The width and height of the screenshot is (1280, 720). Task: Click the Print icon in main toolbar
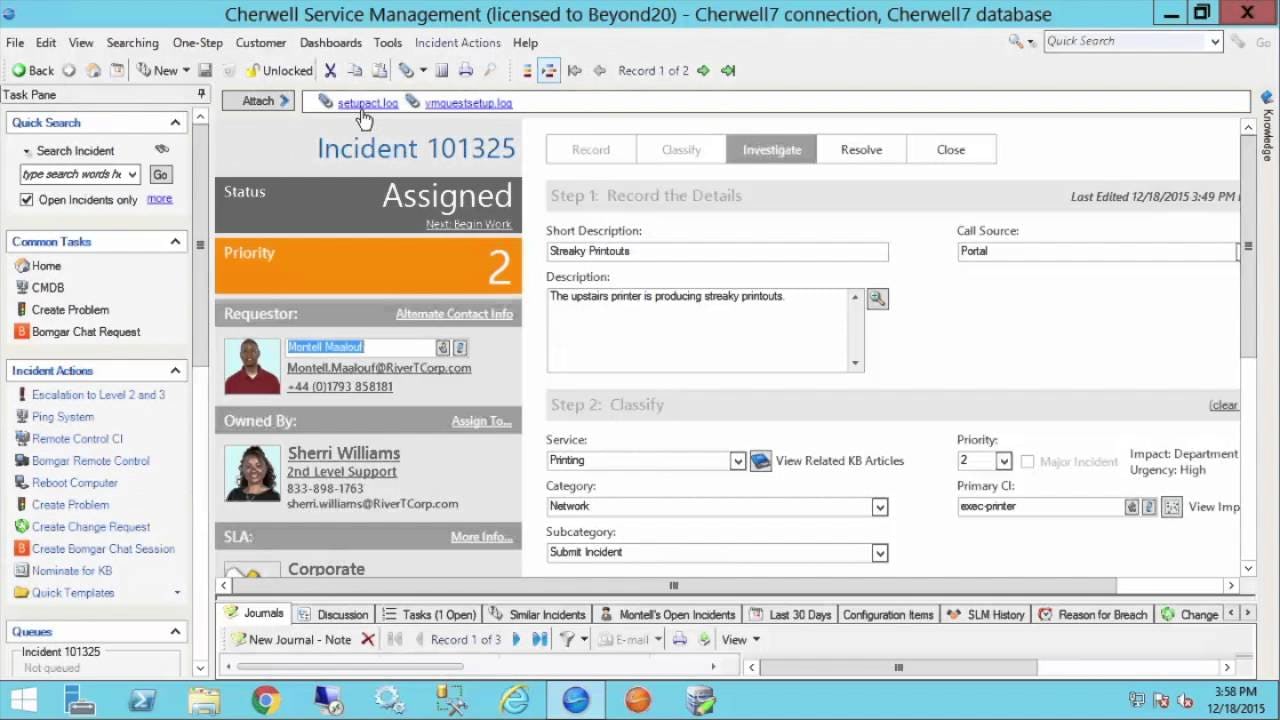point(466,71)
